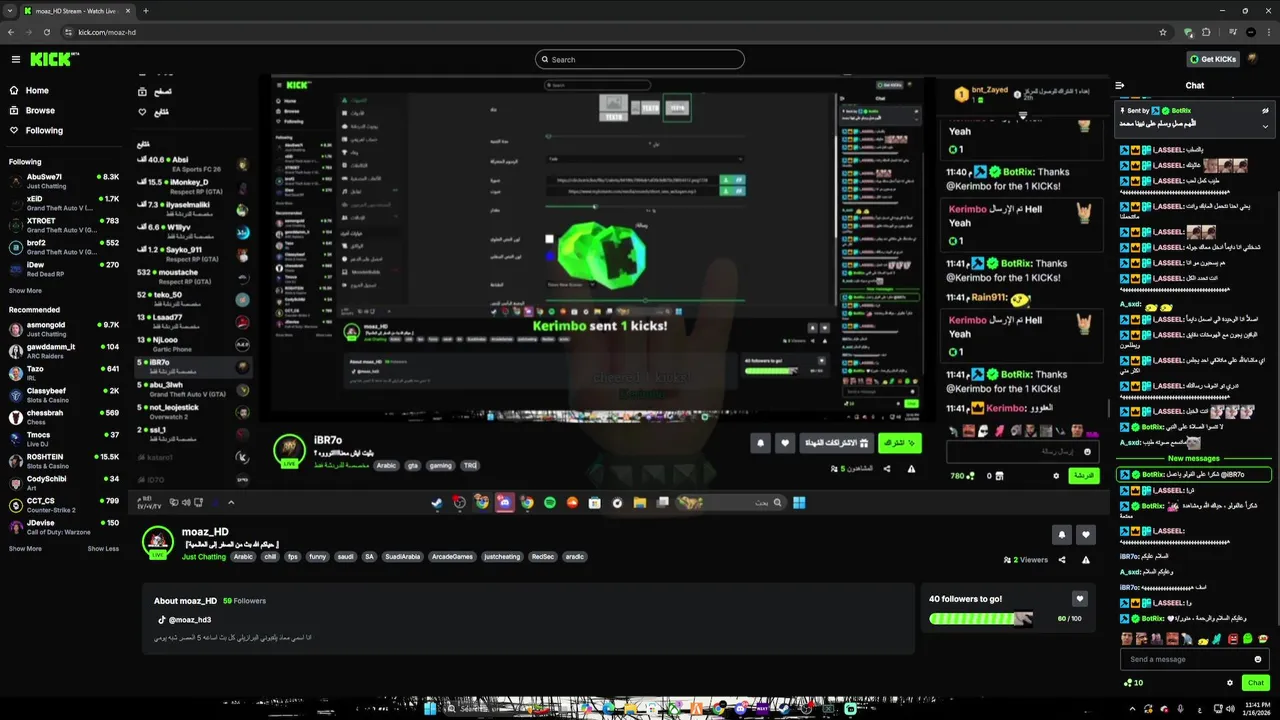Select the fps tag
This screenshot has width=1280, height=720.
[x=293, y=557]
